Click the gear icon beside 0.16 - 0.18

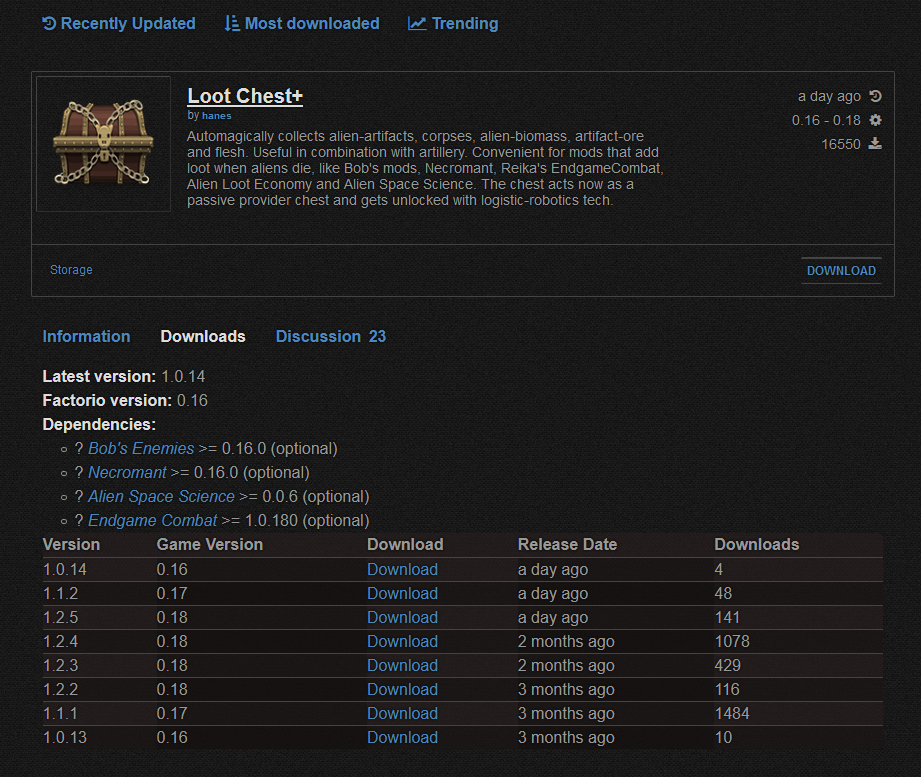(875, 120)
